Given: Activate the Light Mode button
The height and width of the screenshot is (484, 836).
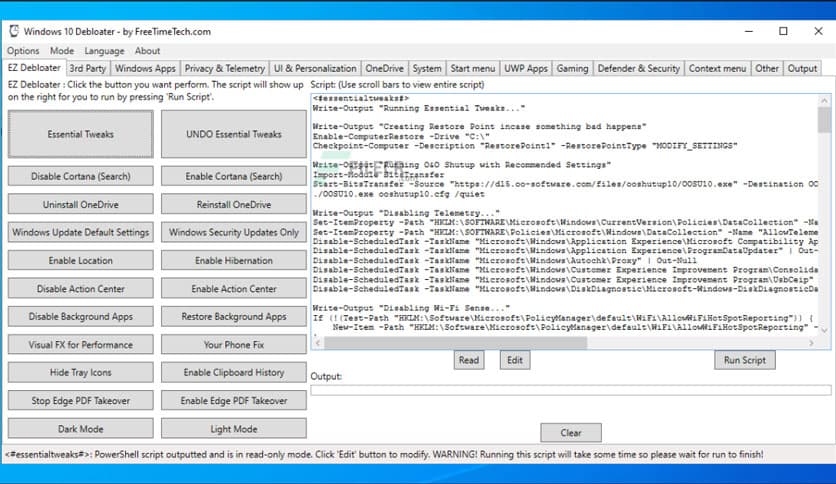Looking at the screenshot, I should pyautogui.click(x=234, y=429).
